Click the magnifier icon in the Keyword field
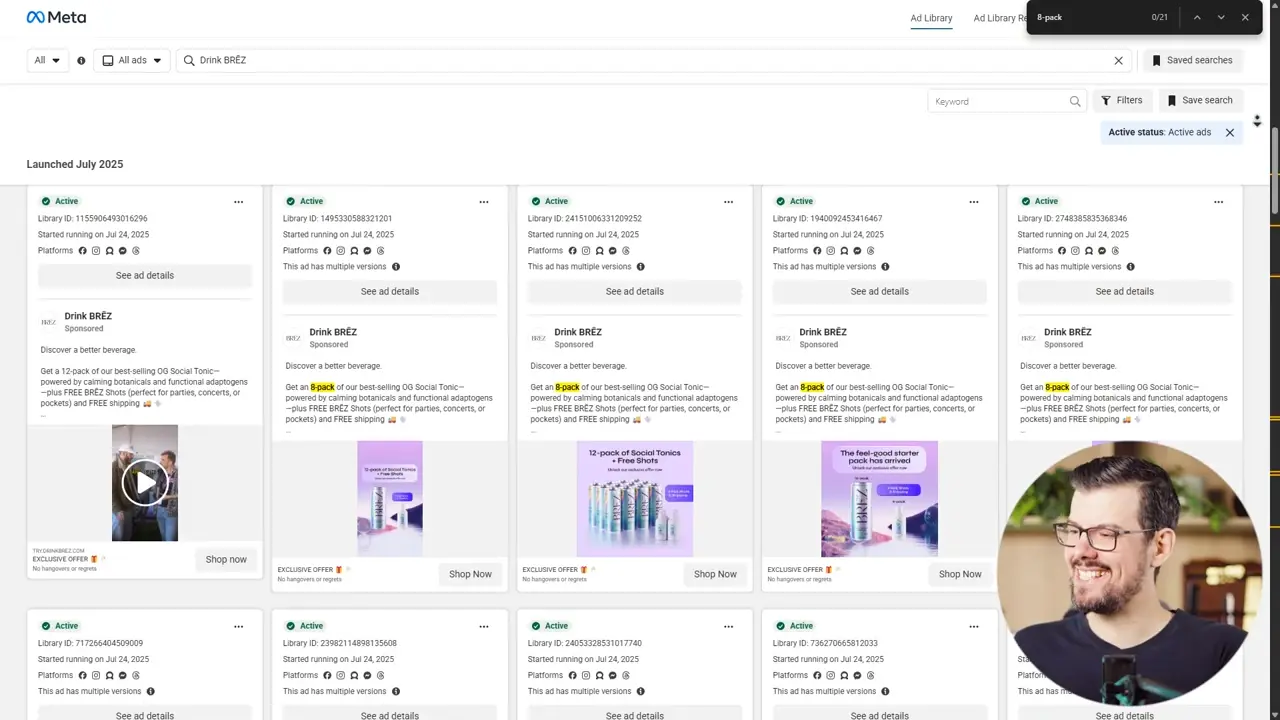The height and width of the screenshot is (720, 1280). click(1074, 100)
